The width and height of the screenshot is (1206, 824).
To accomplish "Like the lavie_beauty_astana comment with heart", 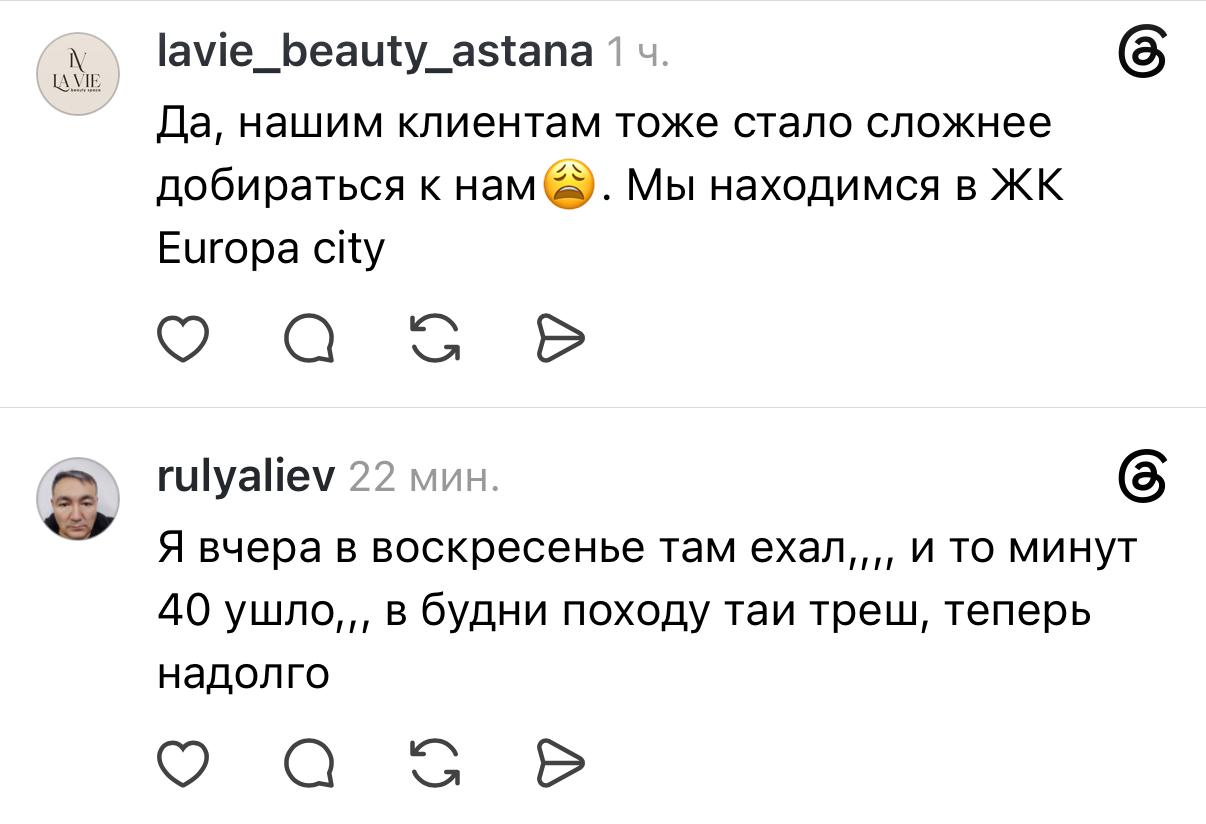I will [184, 342].
